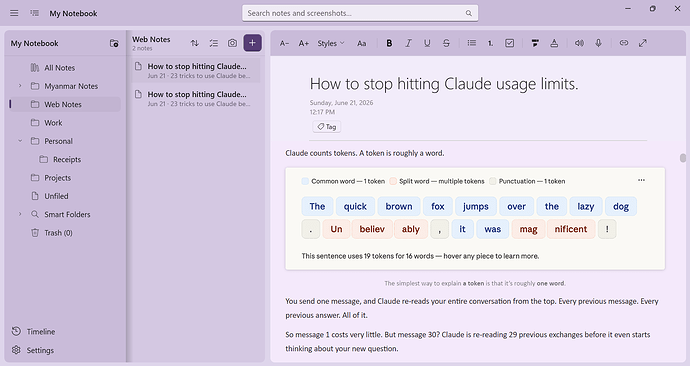The height and width of the screenshot is (366, 690).
Task: Expand the Smart Folders section
Action: [x=20, y=214]
